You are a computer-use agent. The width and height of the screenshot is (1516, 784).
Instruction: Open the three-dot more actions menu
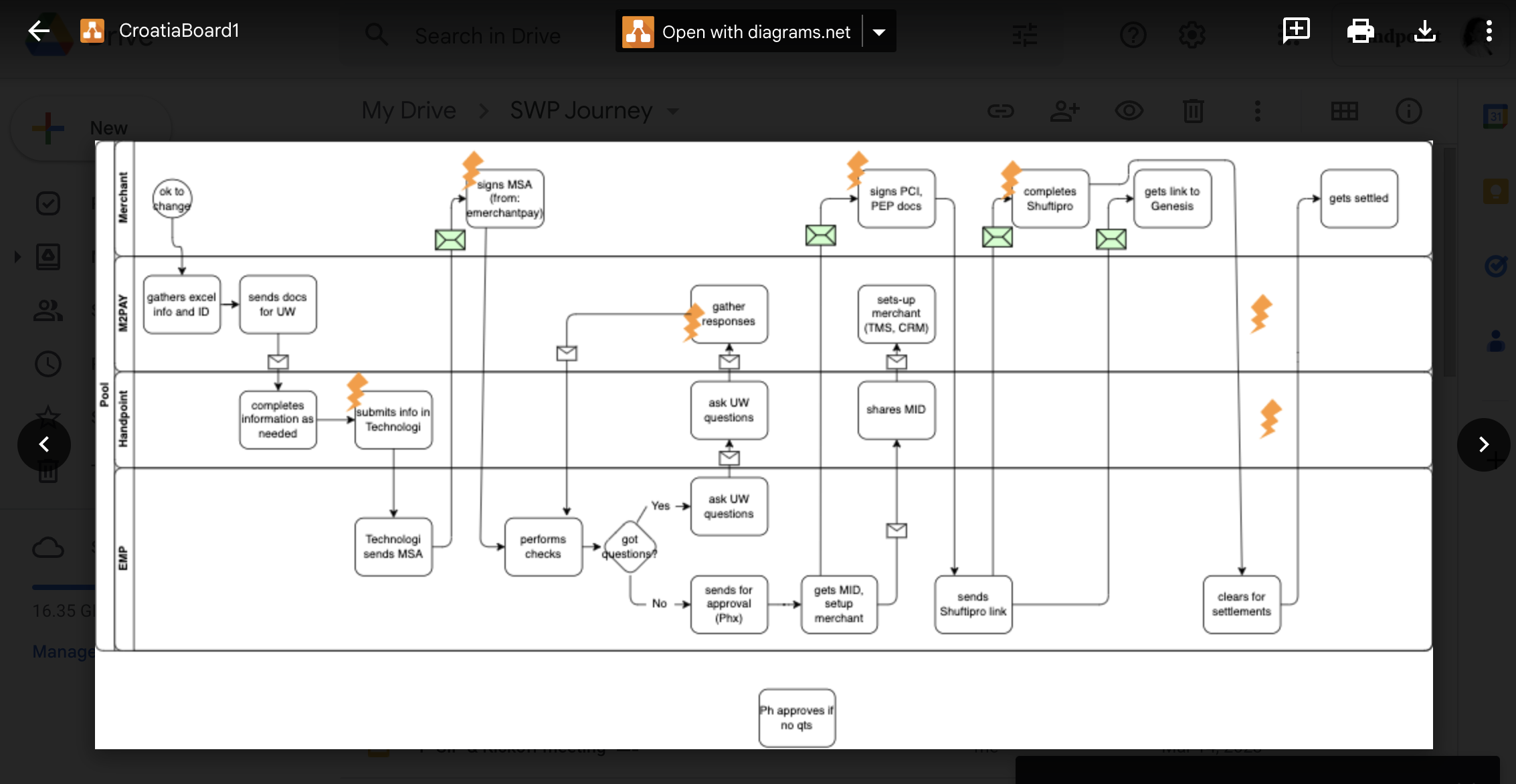coord(1489,31)
